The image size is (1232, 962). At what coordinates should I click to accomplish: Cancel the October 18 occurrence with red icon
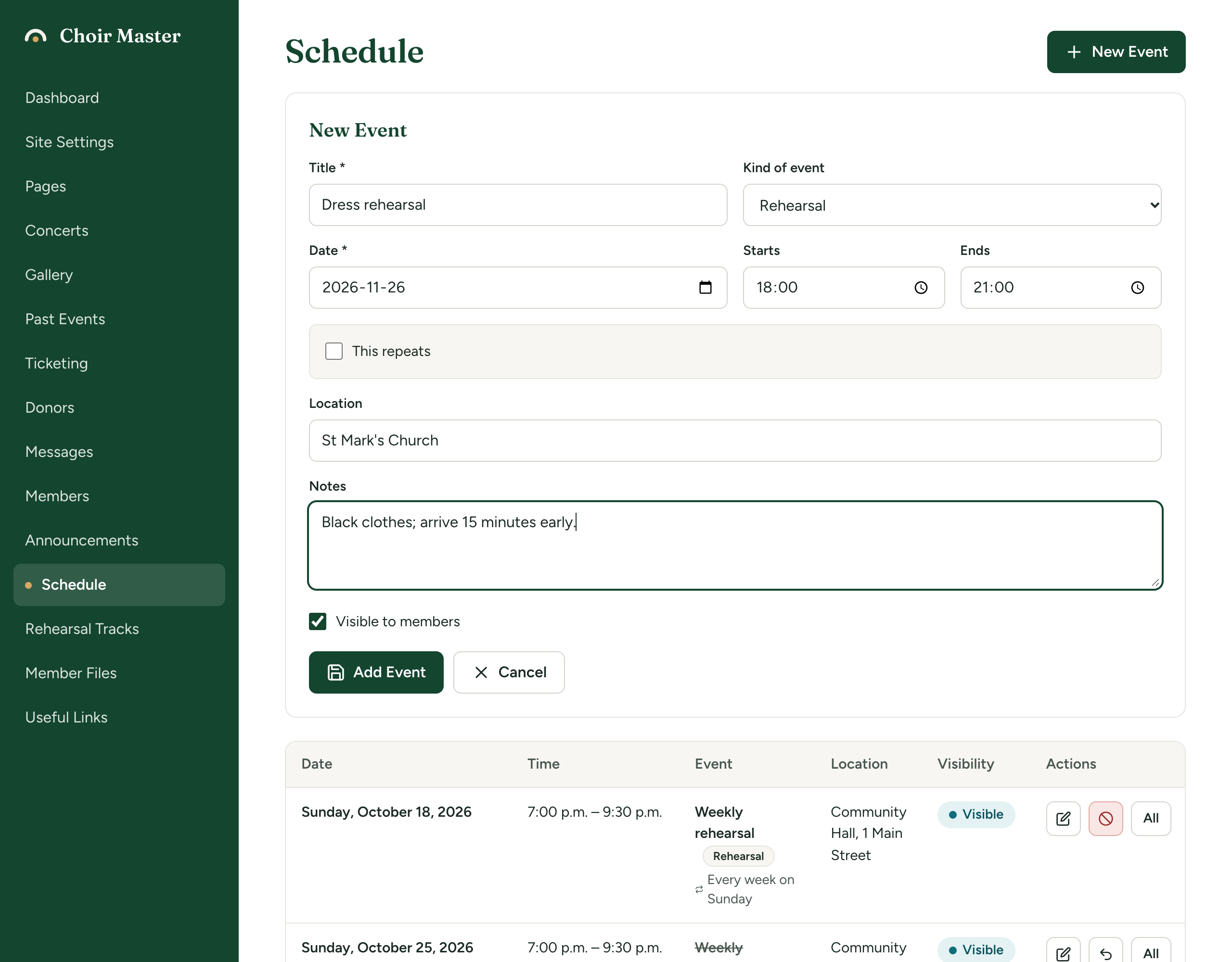[1105, 818]
